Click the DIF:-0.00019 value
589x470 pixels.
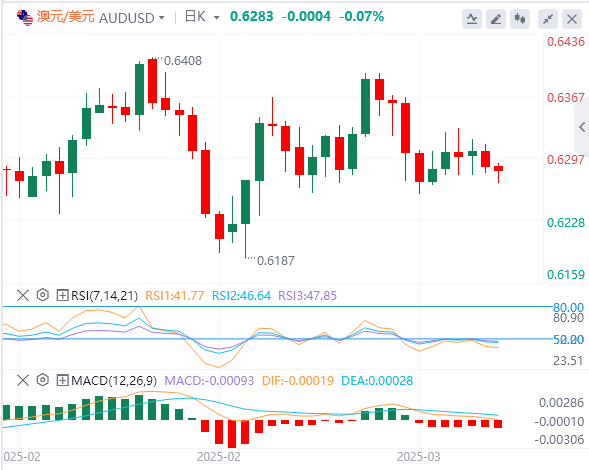click(x=298, y=381)
